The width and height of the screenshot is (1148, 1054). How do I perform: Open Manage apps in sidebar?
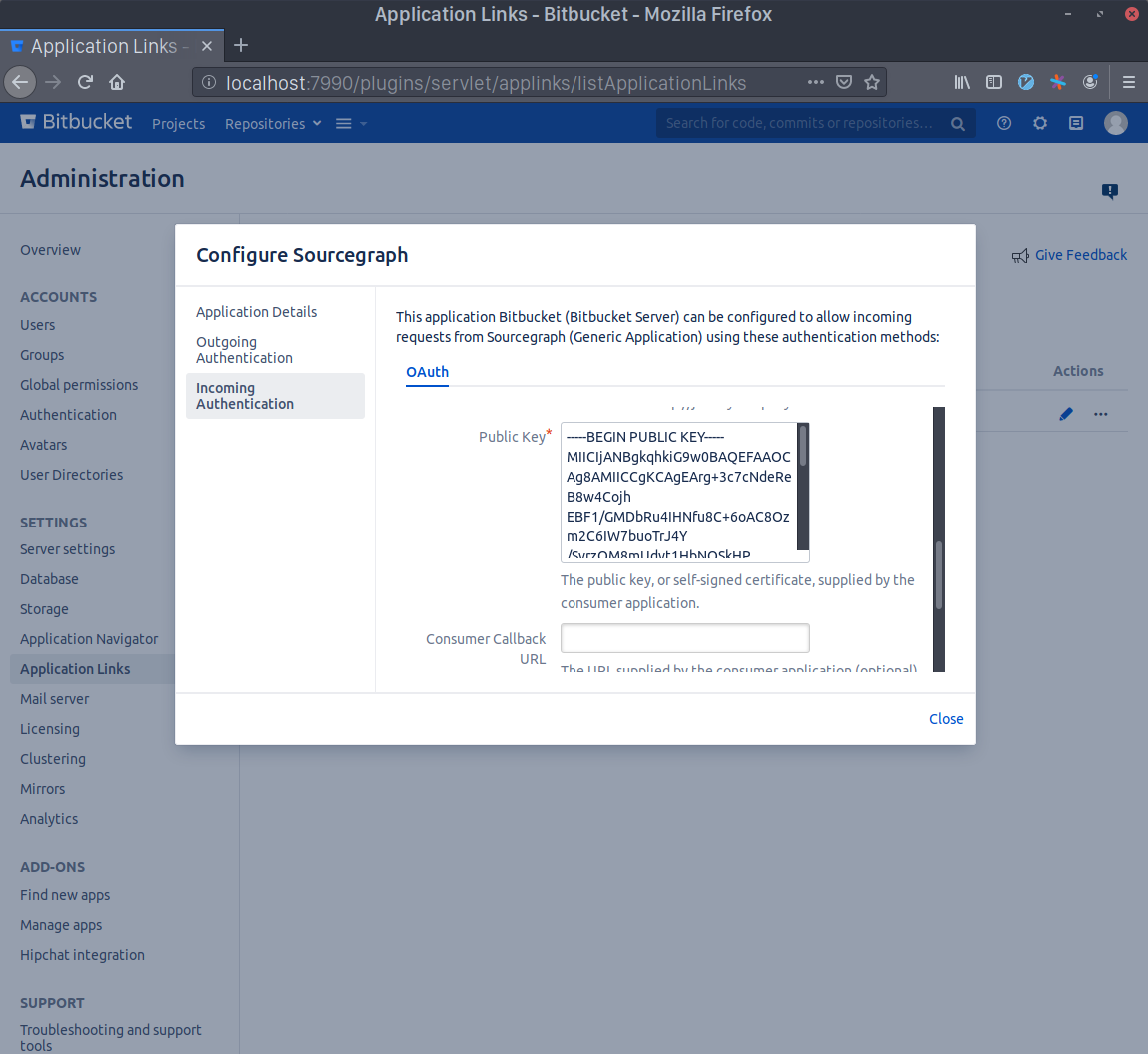61,925
